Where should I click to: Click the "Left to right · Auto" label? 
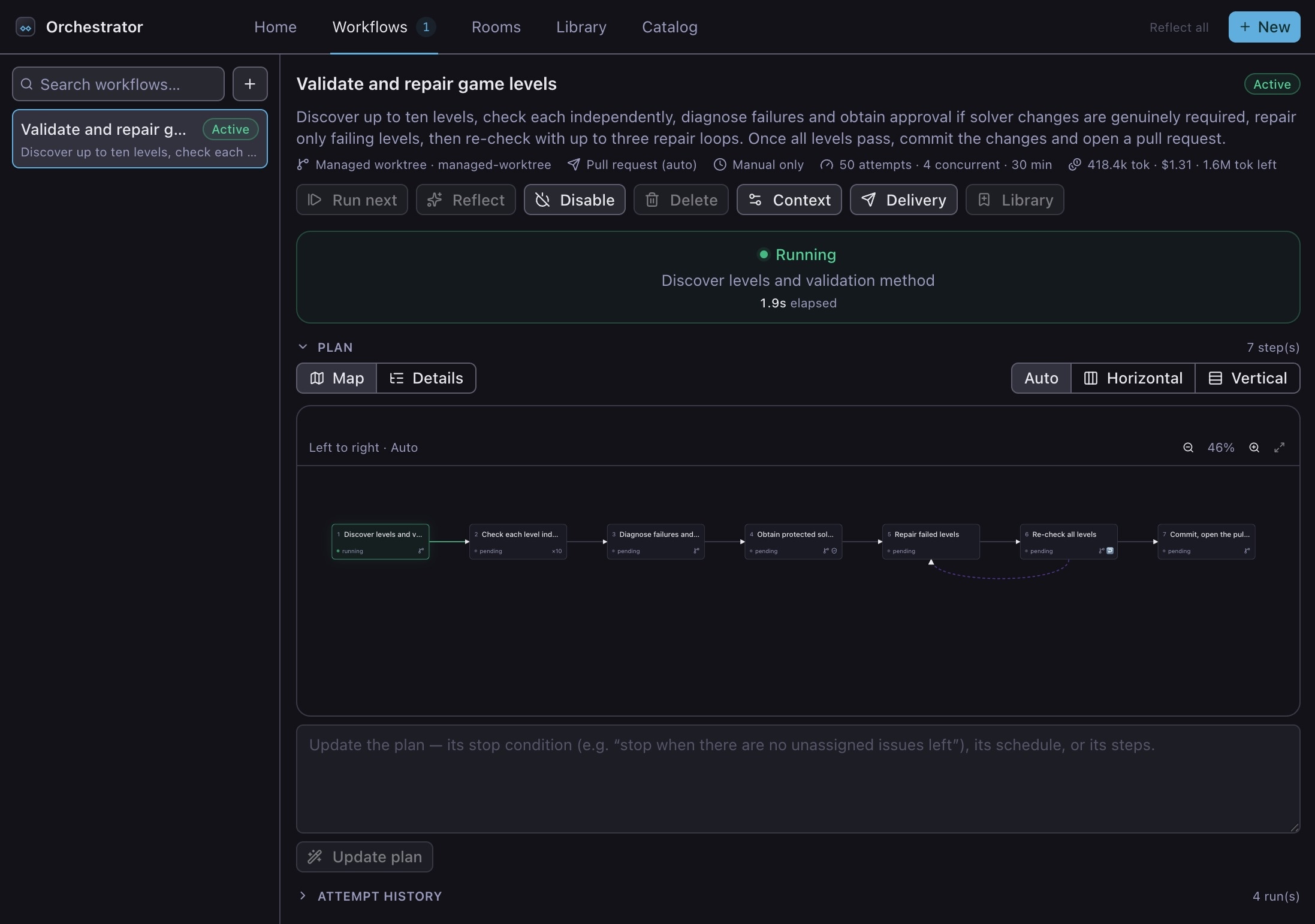point(363,448)
